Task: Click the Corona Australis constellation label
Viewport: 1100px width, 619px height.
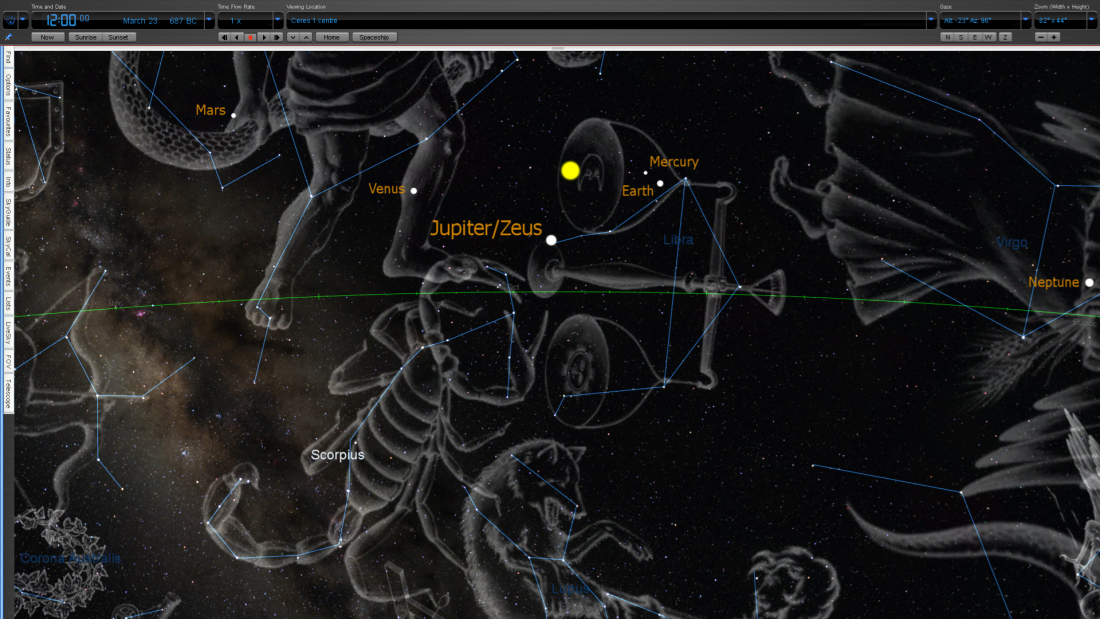Action: point(70,559)
